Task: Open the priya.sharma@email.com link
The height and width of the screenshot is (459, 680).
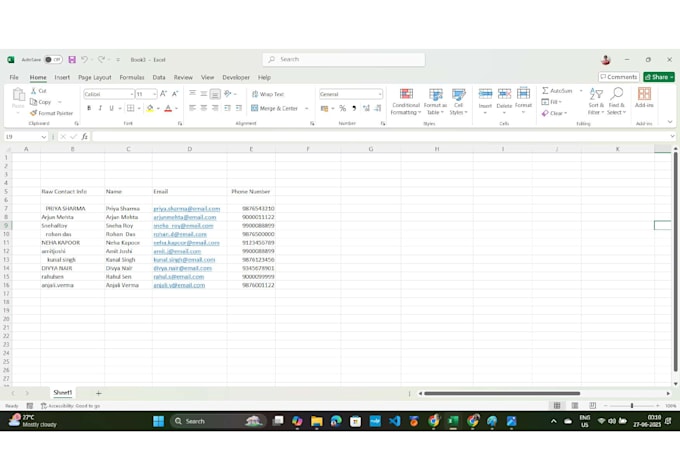Action: pos(186,209)
